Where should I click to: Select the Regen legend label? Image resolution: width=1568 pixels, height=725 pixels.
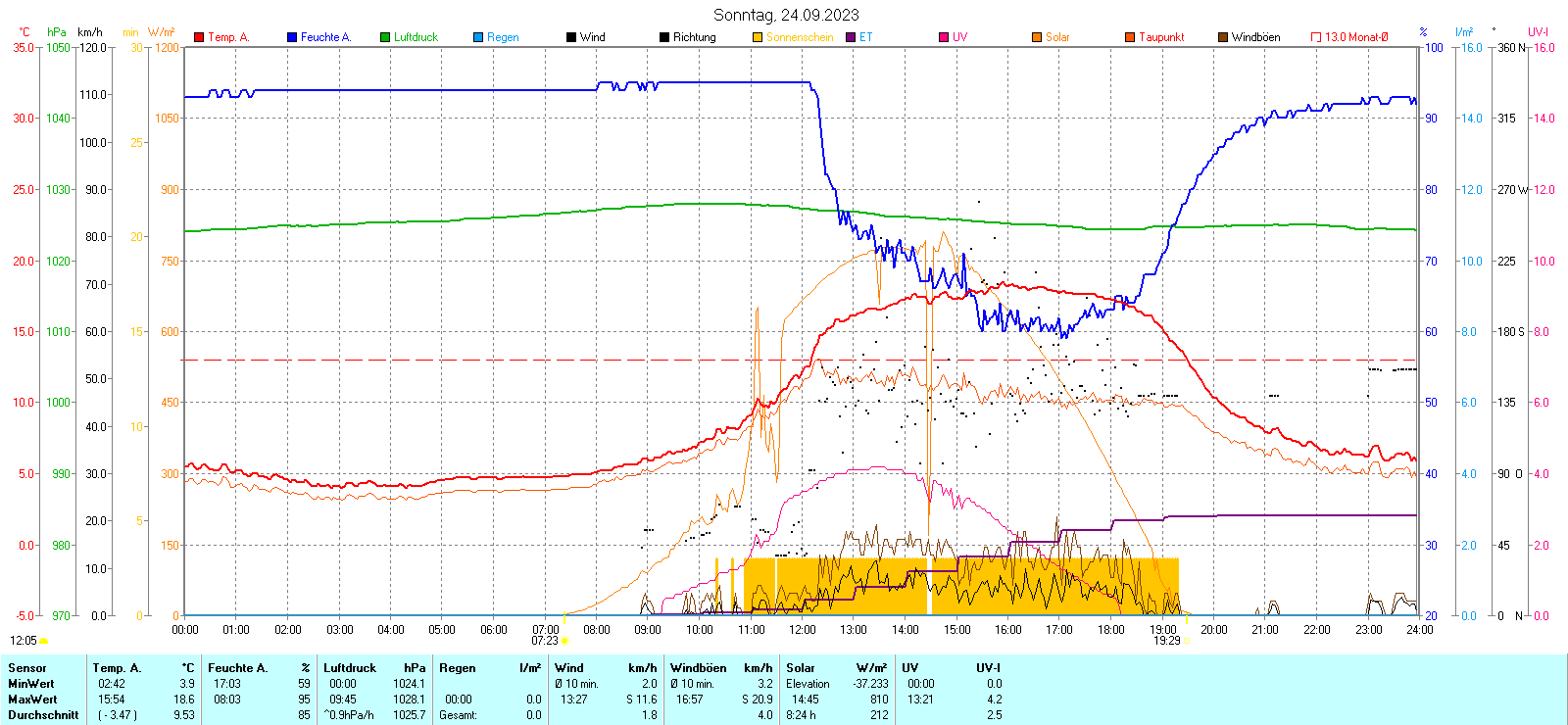click(503, 37)
